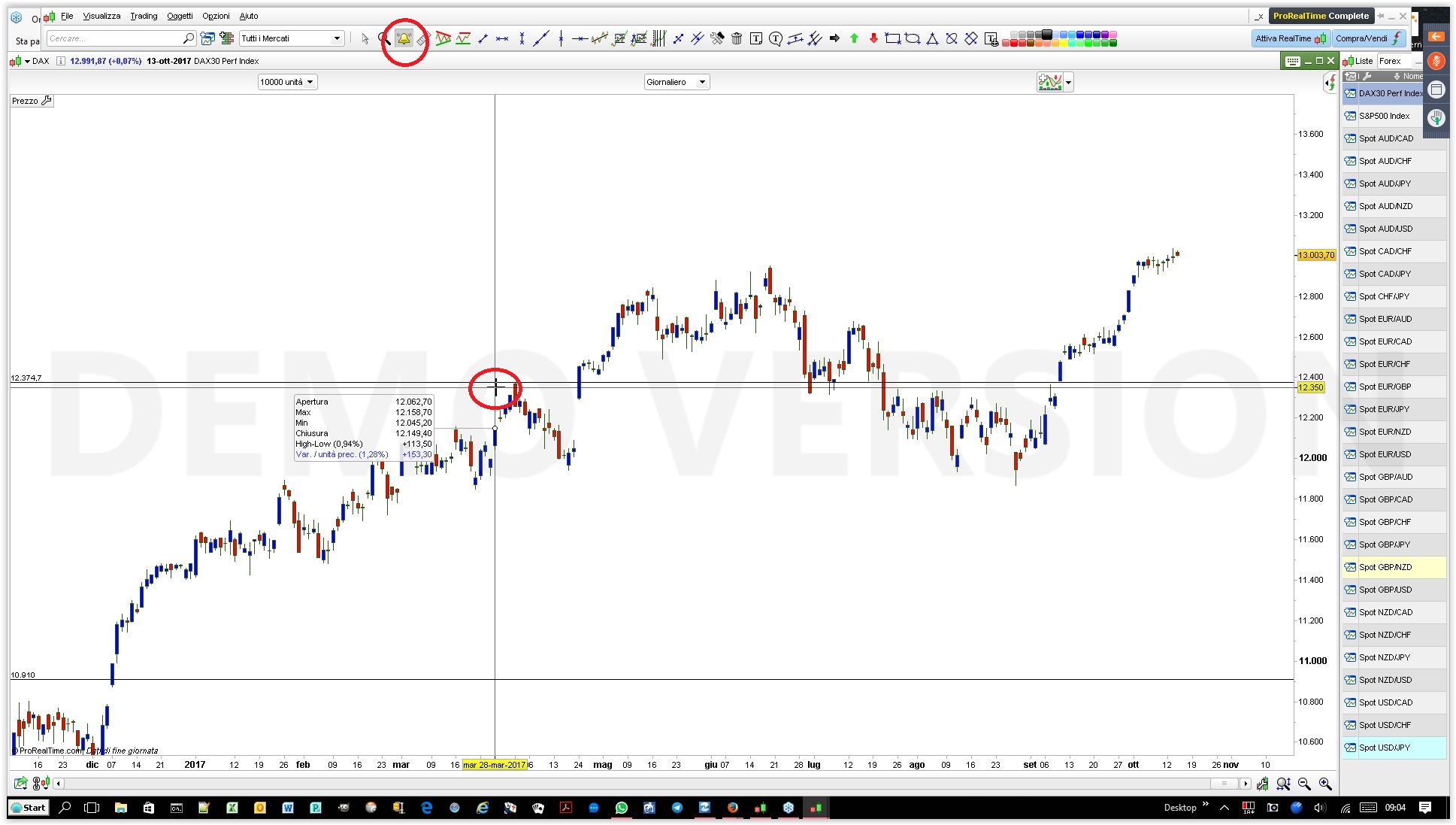Open the Trading menu
The height and width of the screenshot is (825, 1456).
point(144,16)
